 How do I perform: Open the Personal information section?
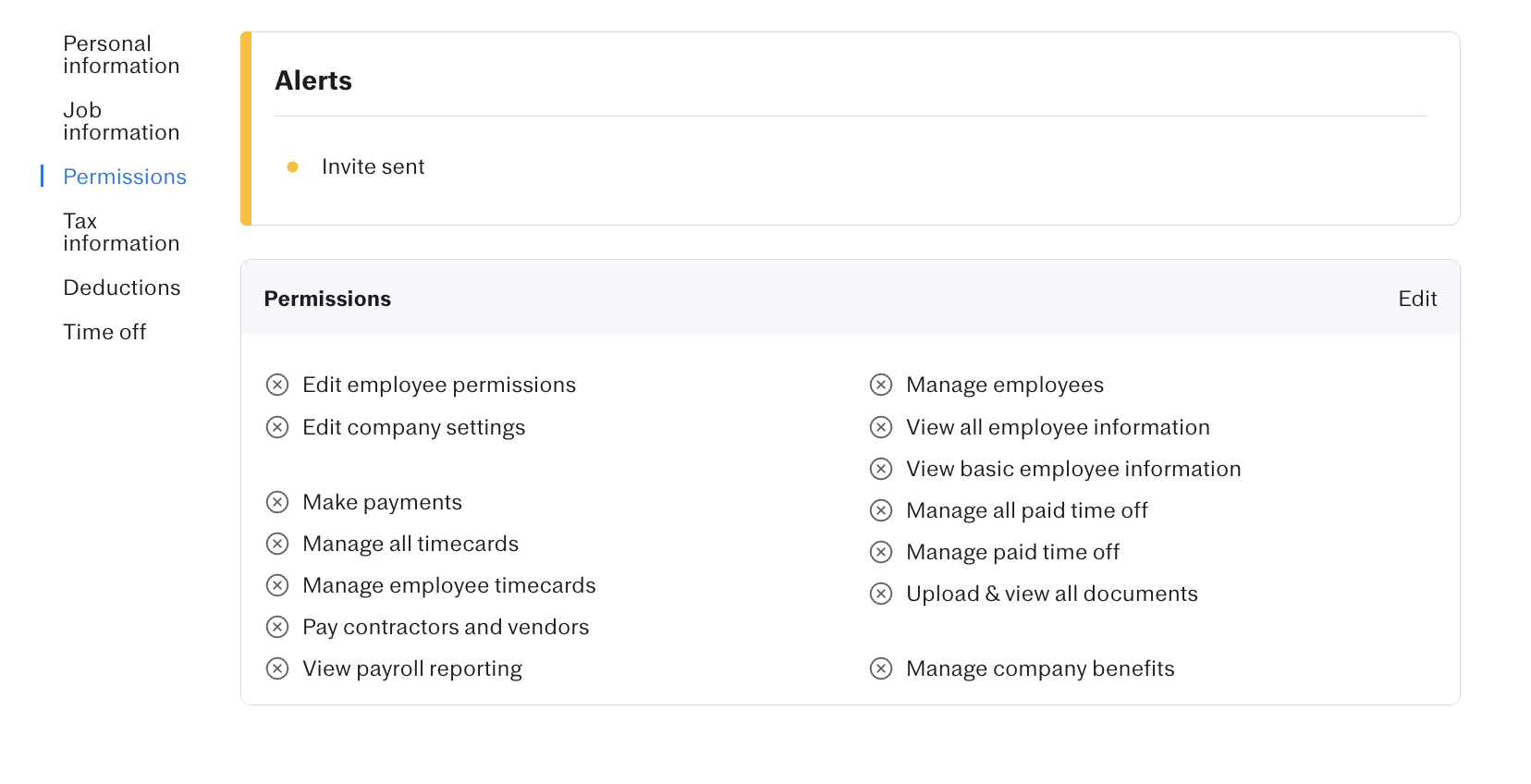tap(121, 55)
